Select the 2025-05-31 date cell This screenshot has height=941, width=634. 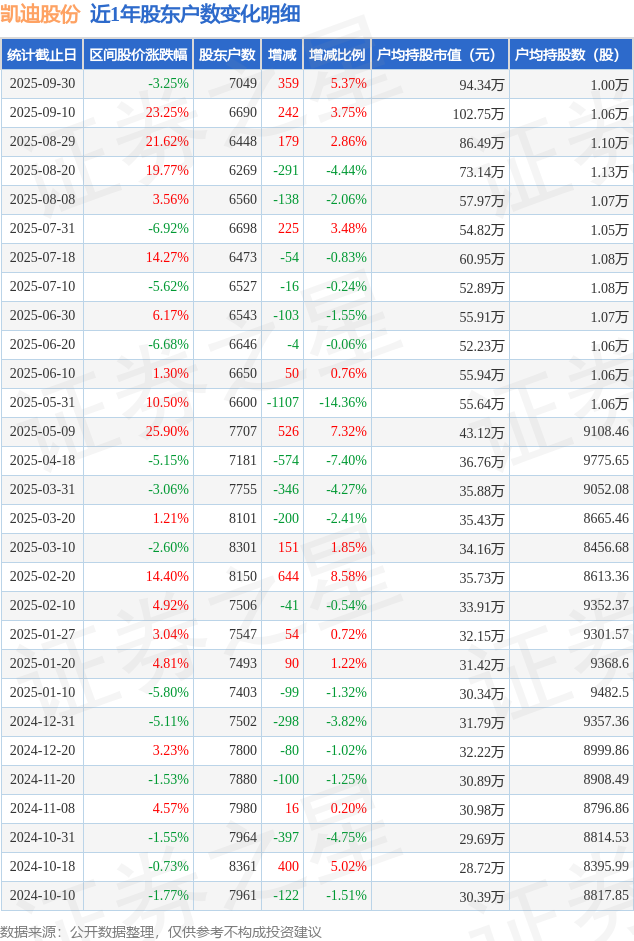(42, 403)
